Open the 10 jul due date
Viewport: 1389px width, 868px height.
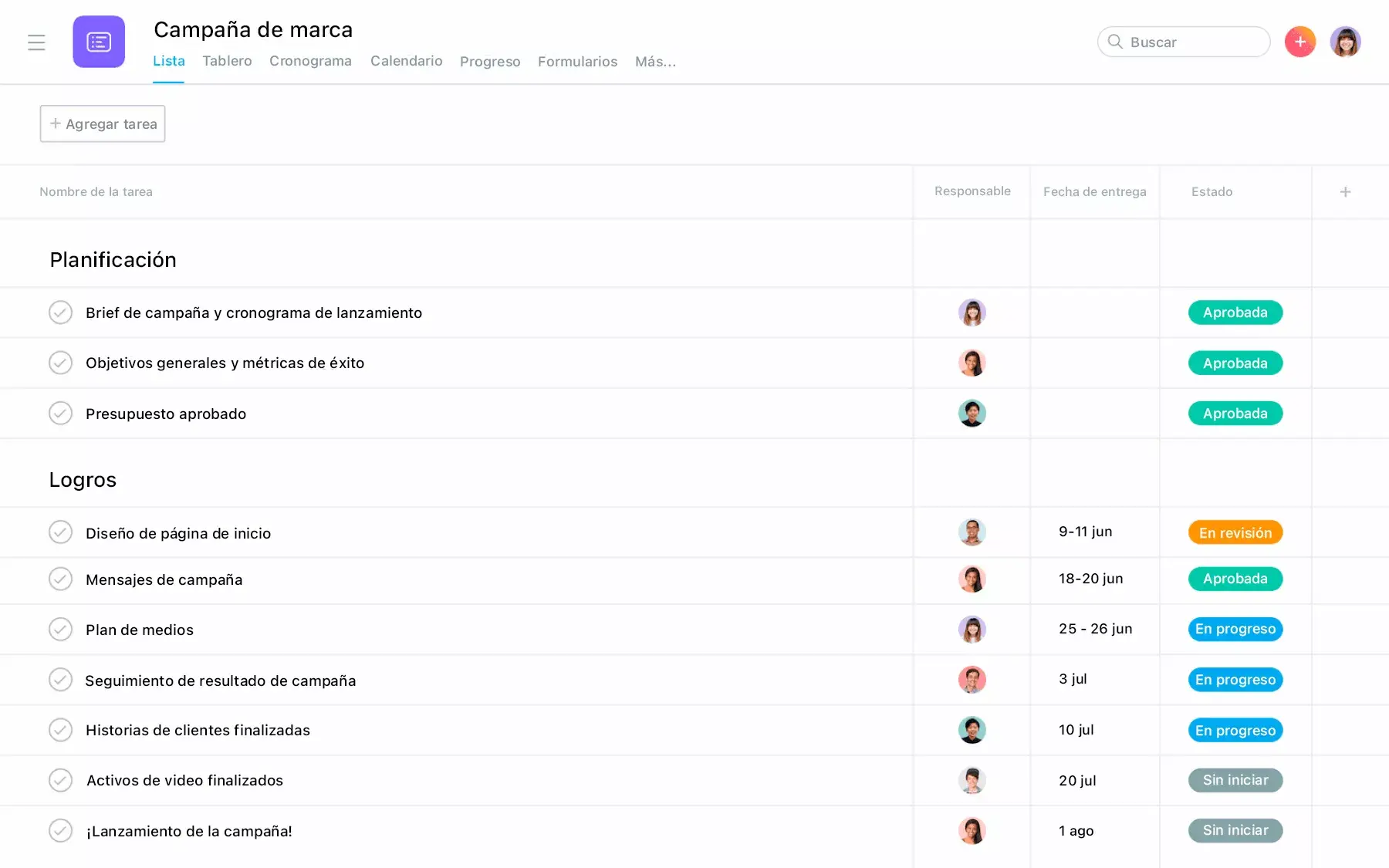[1076, 730]
